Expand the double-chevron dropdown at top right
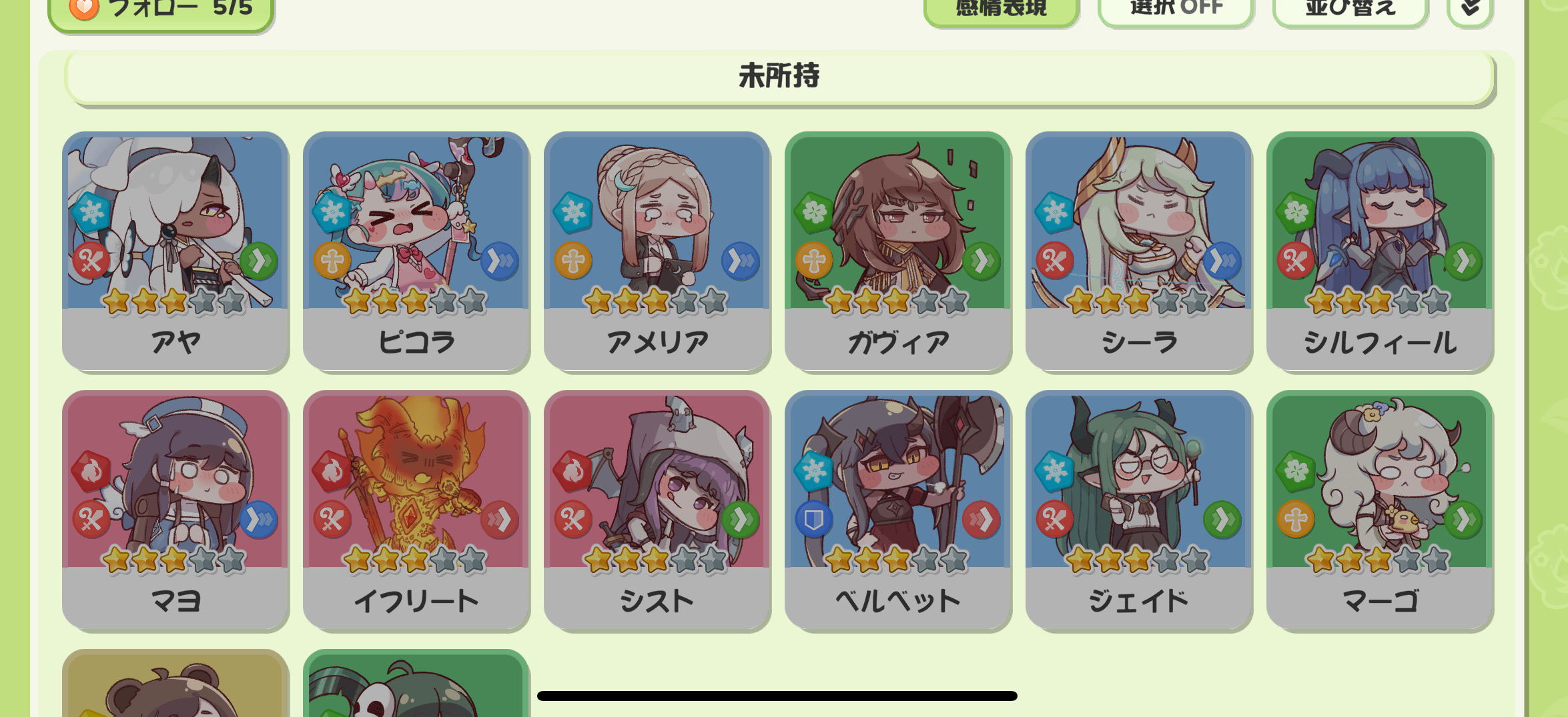This screenshot has width=1568, height=717. click(x=1470, y=9)
